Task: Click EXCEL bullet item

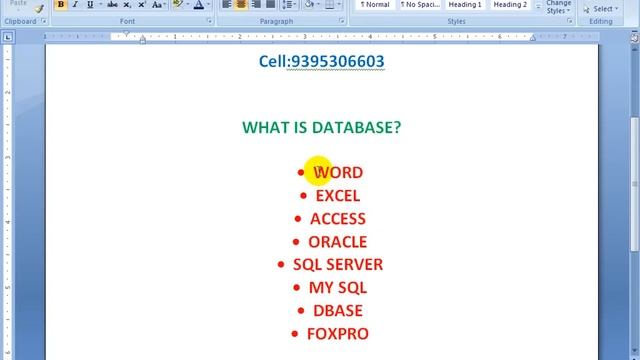Action: (x=338, y=196)
